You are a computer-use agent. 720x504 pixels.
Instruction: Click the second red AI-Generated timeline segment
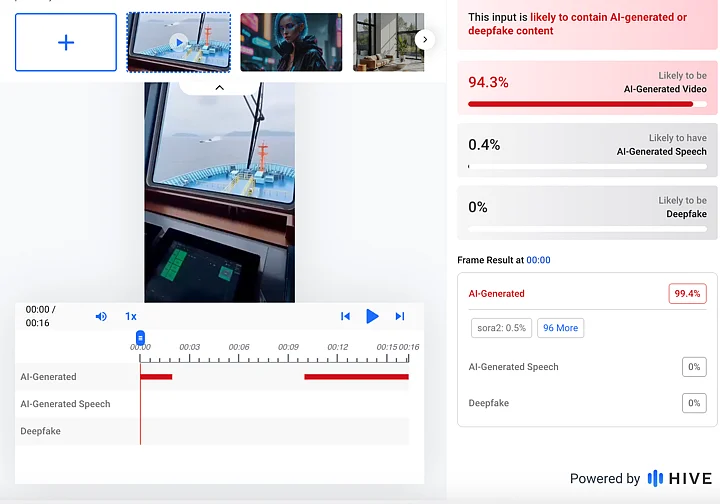[x=356, y=377]
